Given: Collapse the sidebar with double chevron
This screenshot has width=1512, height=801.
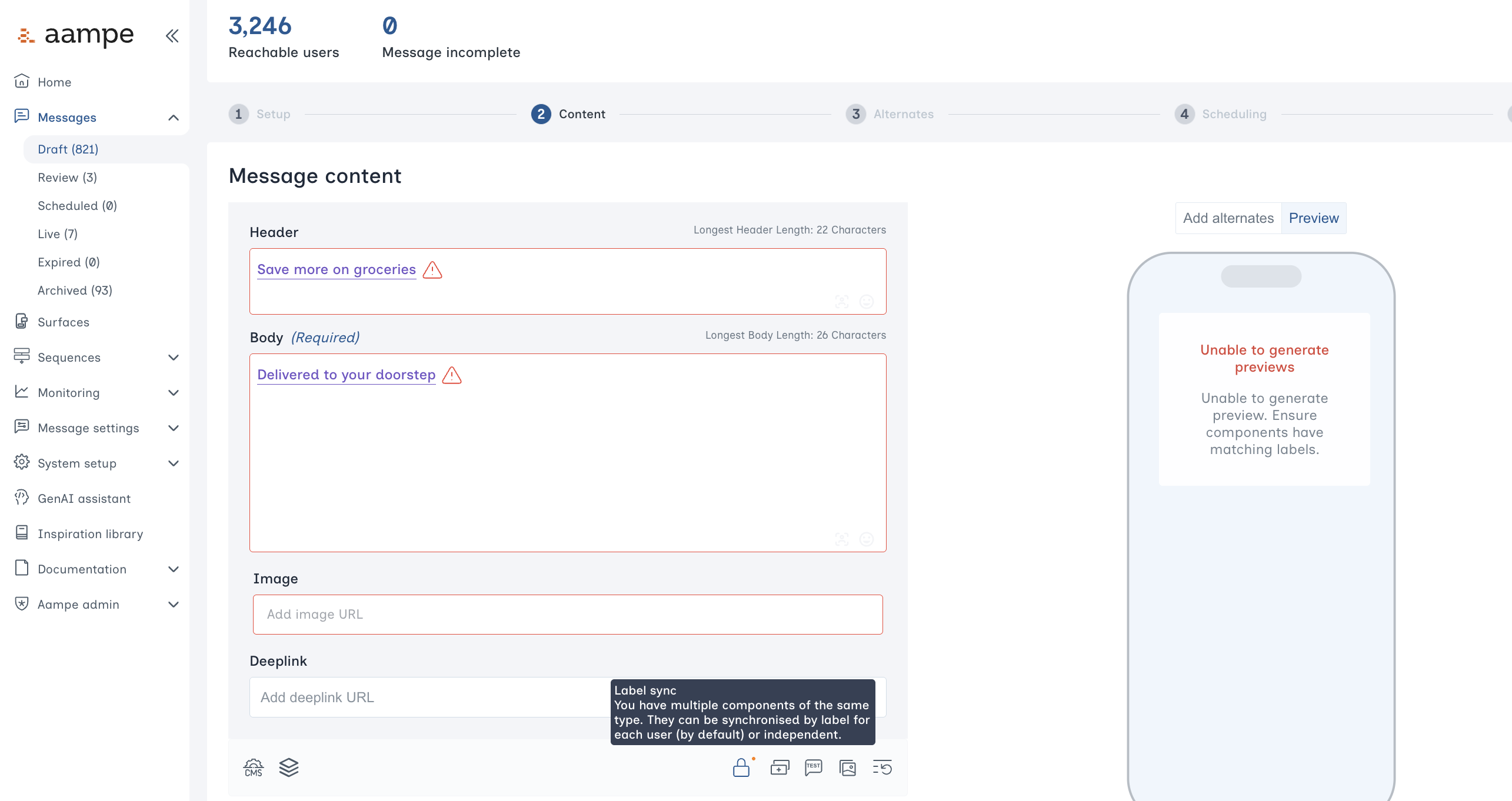Looking at the screenshot, I should (x=172, y=36).
